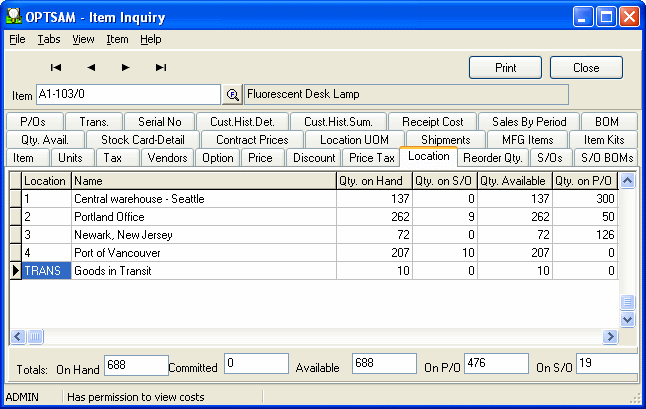The image size is (646, 409).
Task: Open the File menu
Action: tap(17, 39)
